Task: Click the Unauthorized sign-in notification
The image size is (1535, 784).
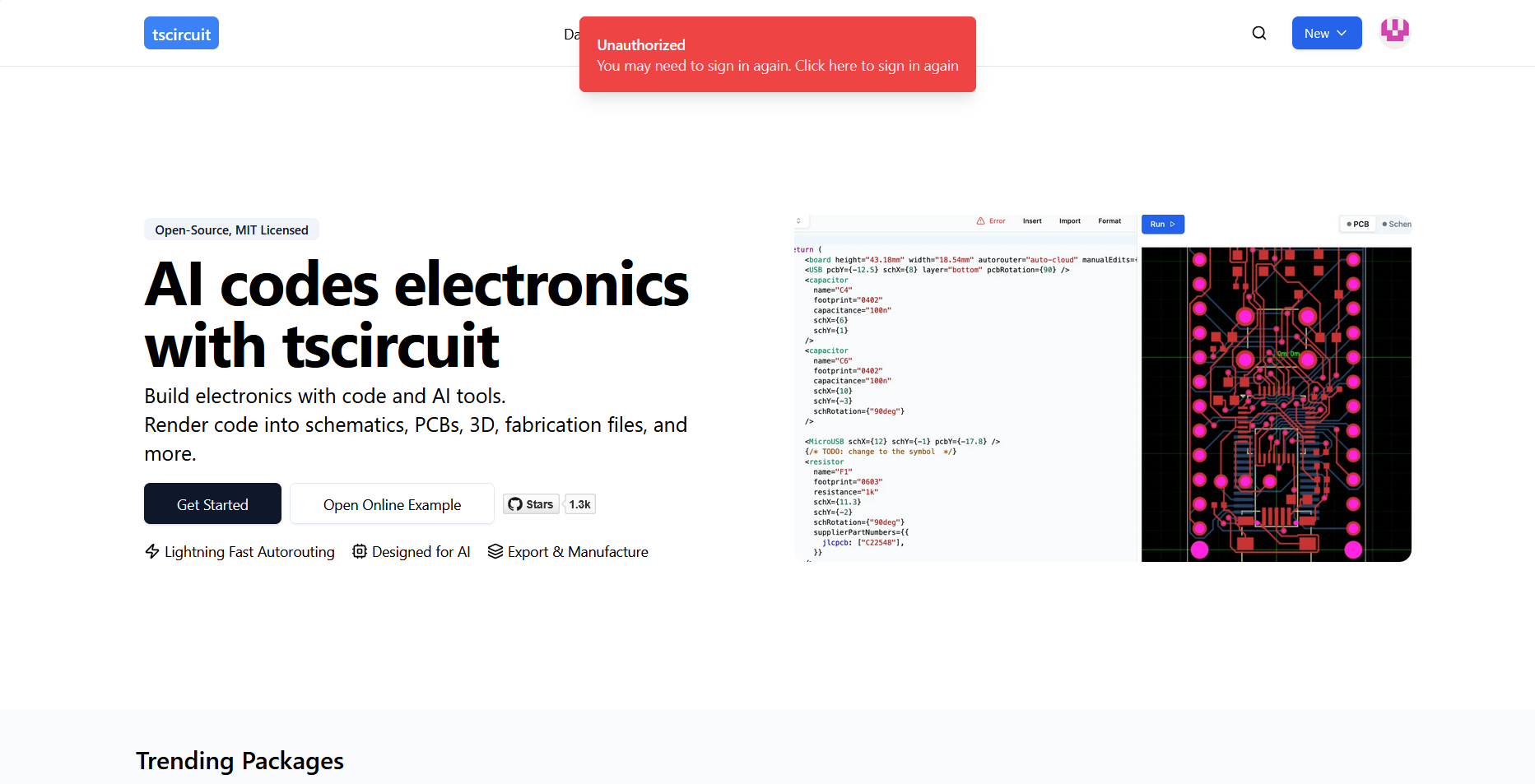Action: pyautogui.click(x=778, y=54)
